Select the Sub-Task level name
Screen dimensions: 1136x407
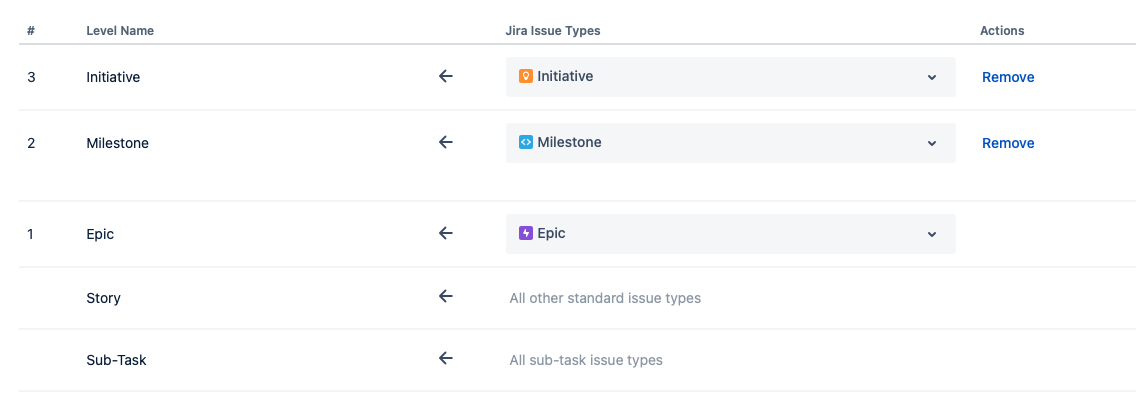(x=116, y=360)
